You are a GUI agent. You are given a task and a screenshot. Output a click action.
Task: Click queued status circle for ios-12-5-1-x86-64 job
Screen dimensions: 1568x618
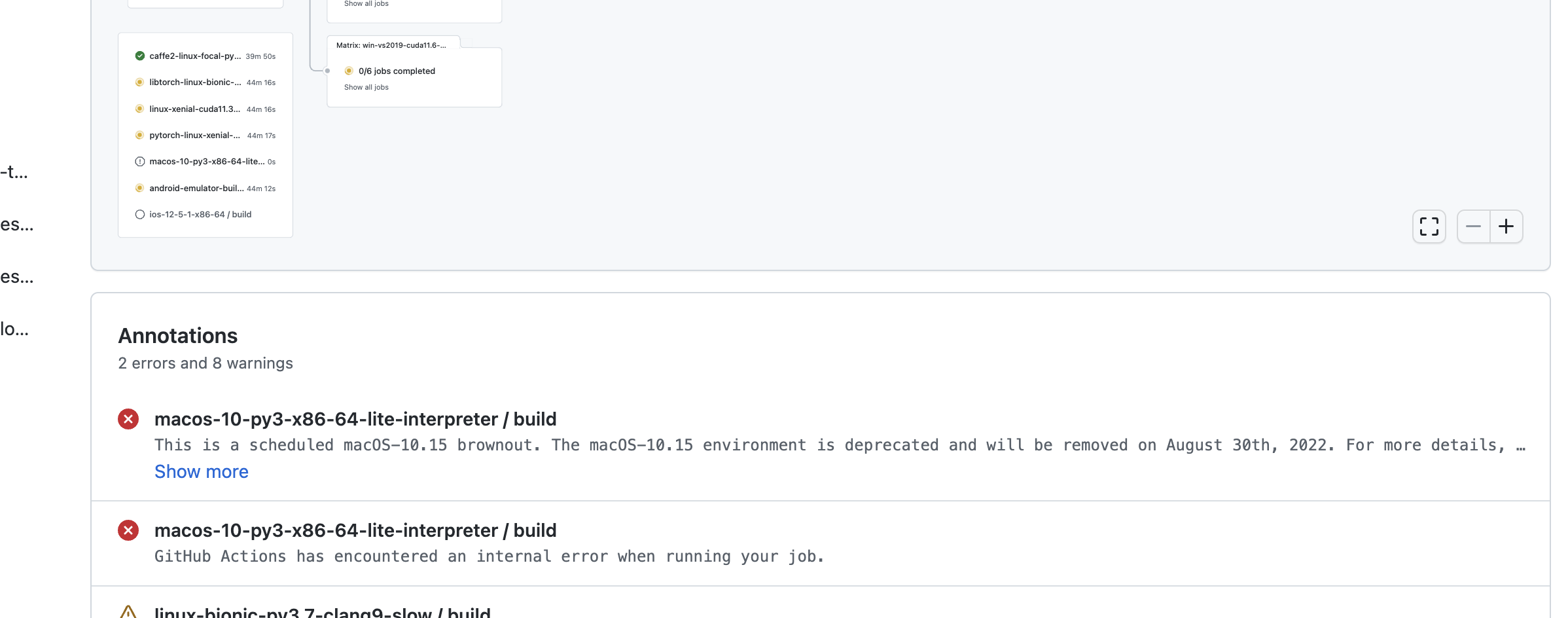[x=139, y=214]
